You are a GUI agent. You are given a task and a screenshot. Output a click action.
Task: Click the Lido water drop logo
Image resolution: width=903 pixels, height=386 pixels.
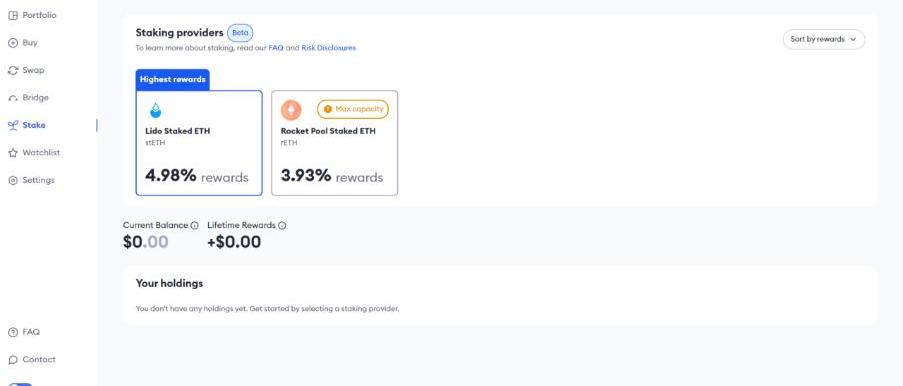155,110
